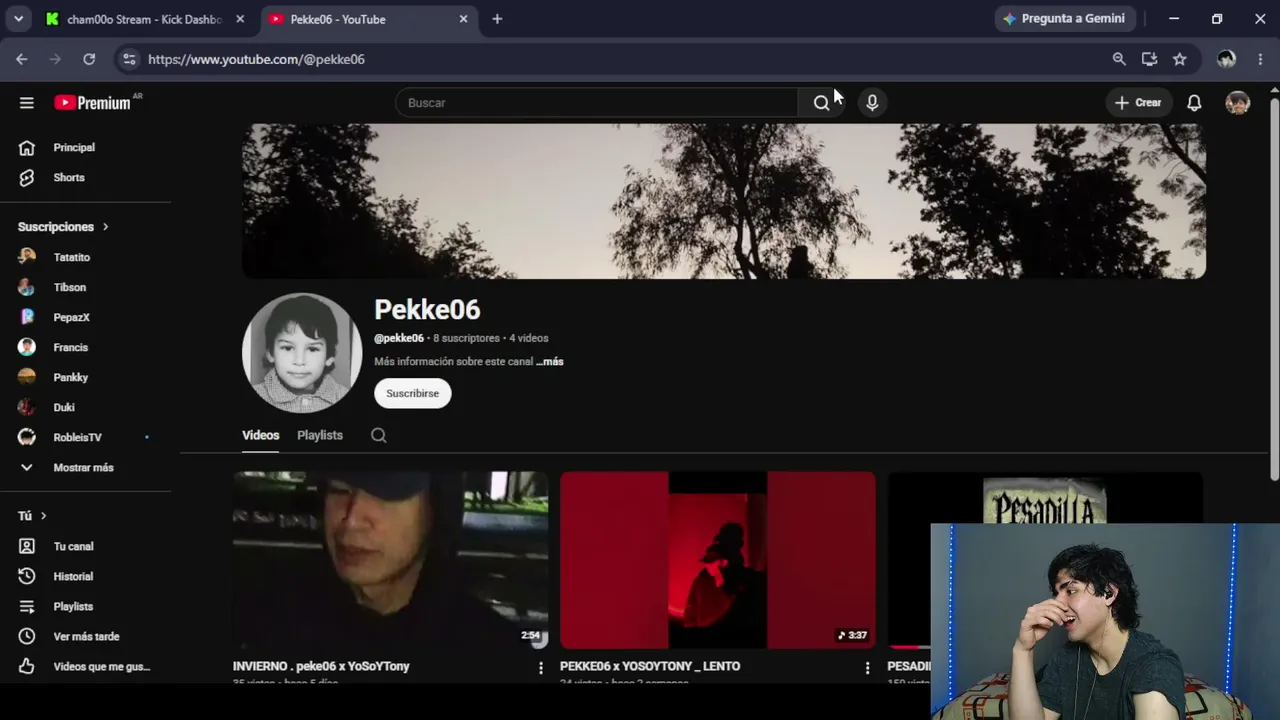Subscribe with the Suscribirse button
1280x720 pixels.
click(x=413, y=393)
